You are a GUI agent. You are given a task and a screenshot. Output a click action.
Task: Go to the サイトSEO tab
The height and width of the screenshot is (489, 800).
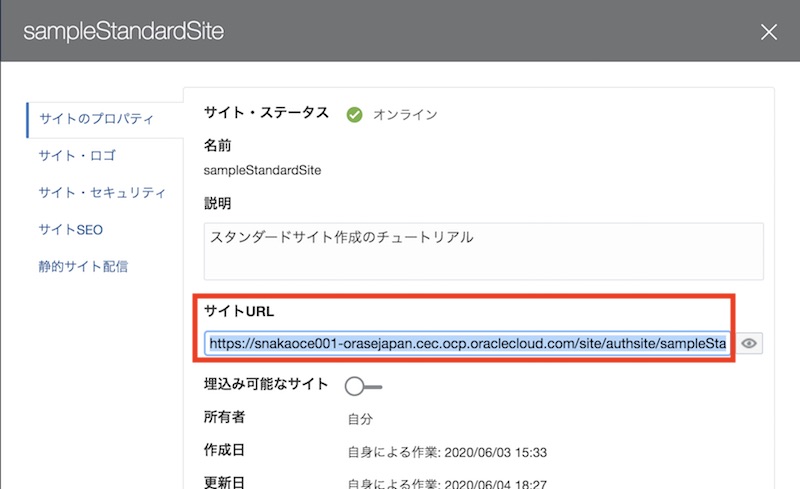point(71,230)
